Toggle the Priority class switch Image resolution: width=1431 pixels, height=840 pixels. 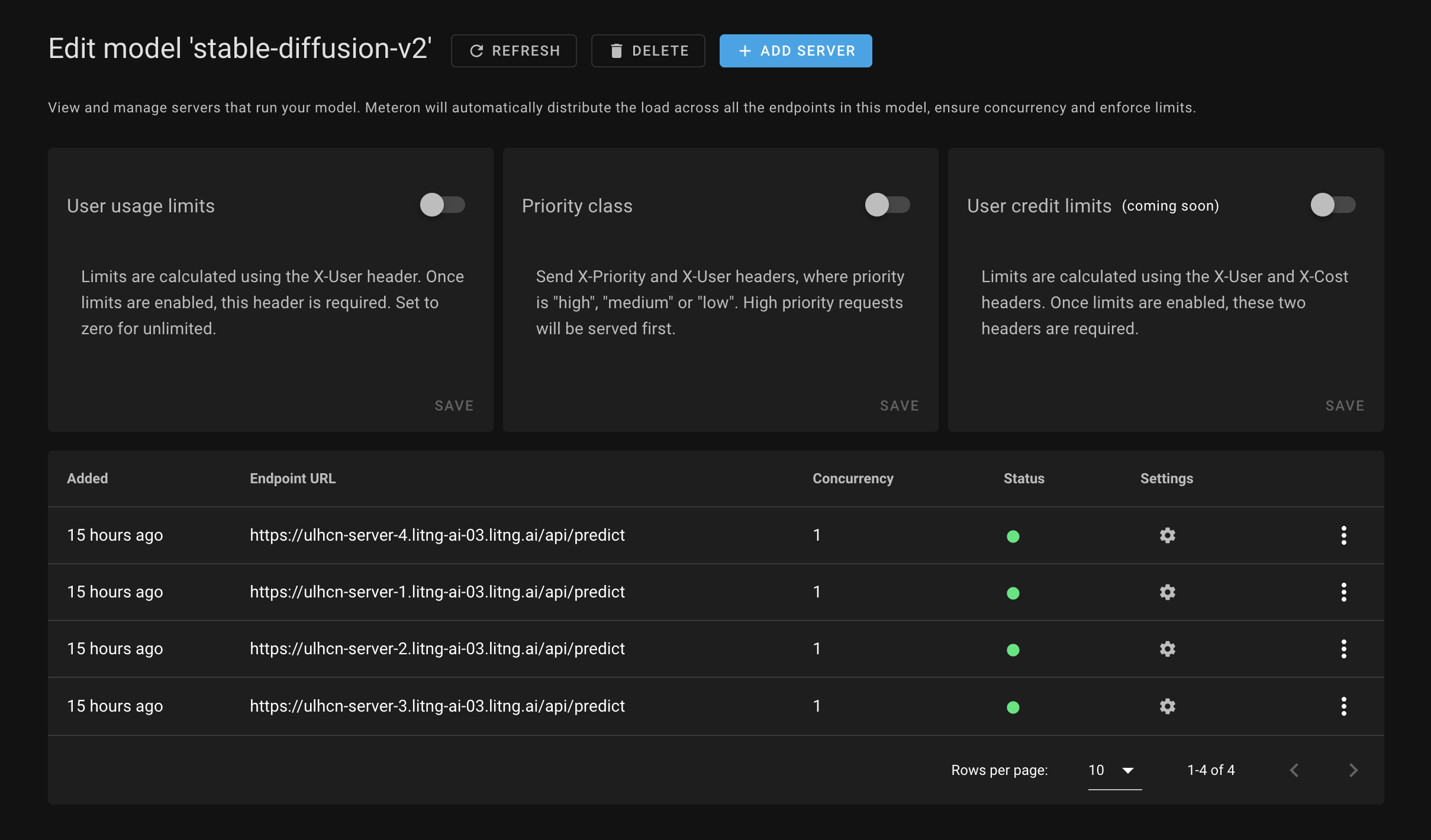tap(887, 205)
